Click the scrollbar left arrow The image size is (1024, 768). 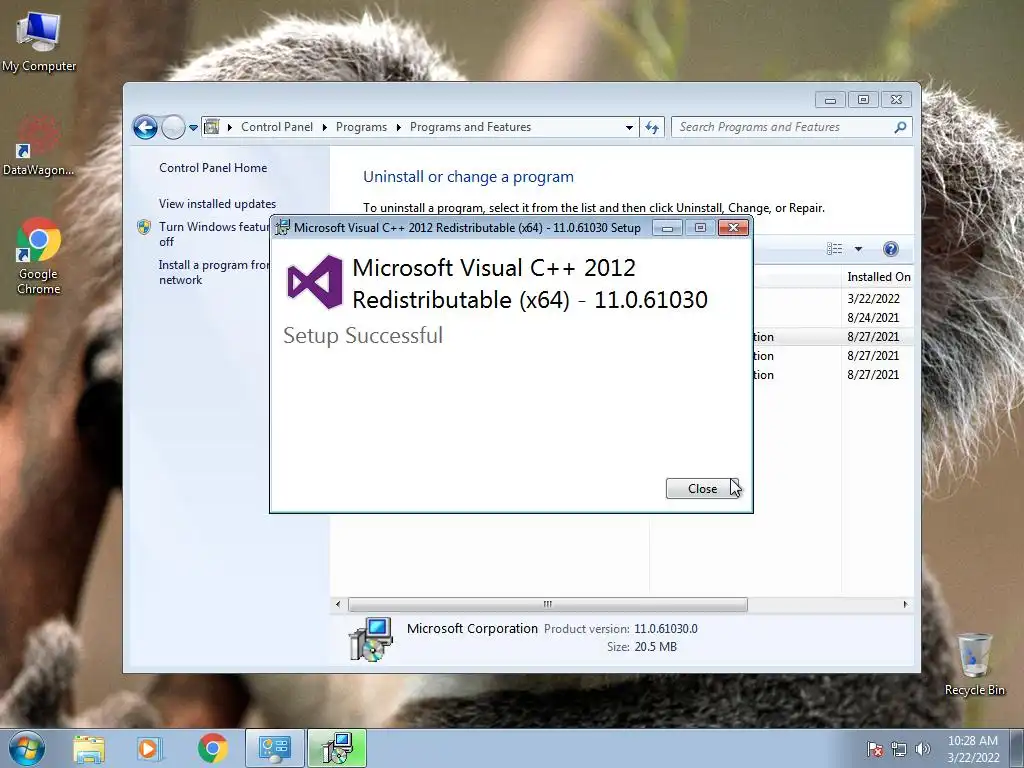[x=338, y=604]
